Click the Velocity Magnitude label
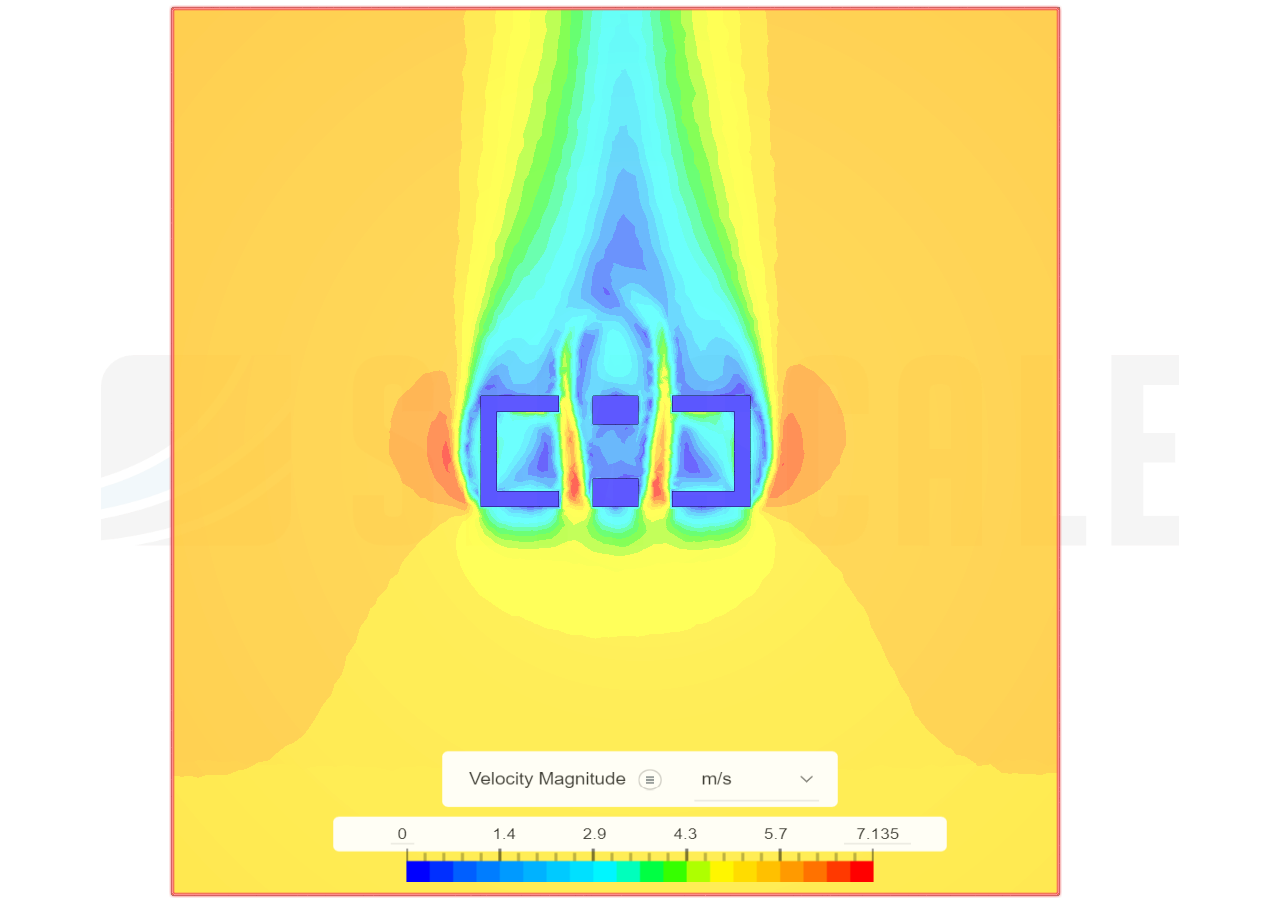1280x900 pixels. pos(547,779)
